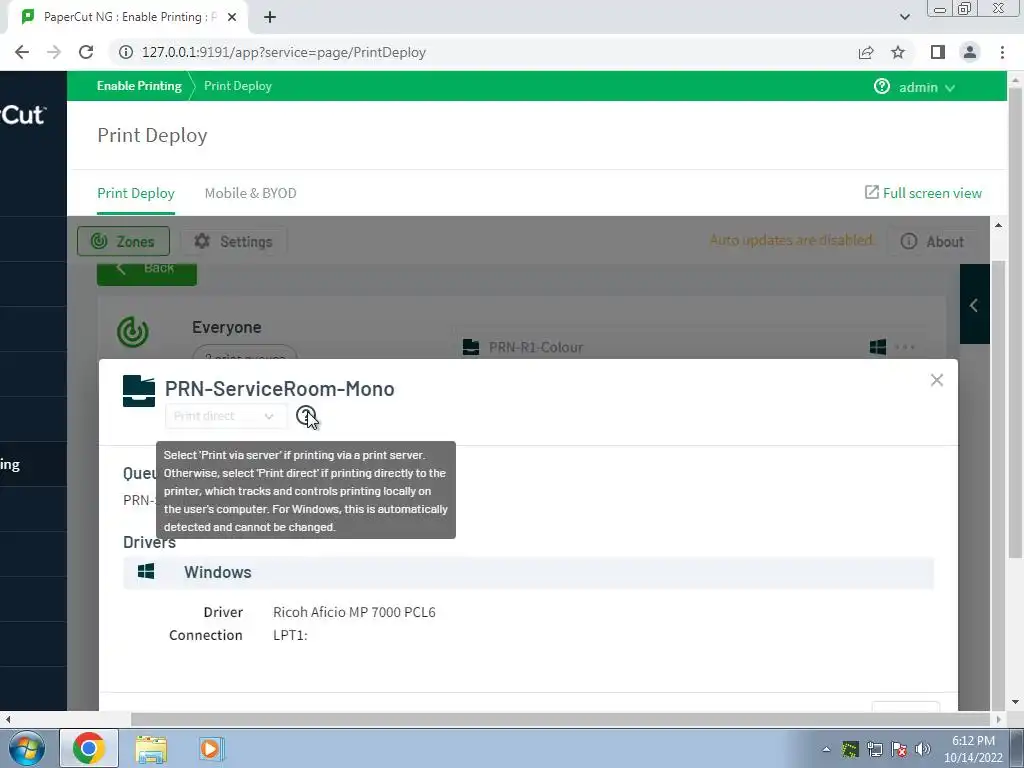Click the LPT1: connection value

tap(290, 635)
